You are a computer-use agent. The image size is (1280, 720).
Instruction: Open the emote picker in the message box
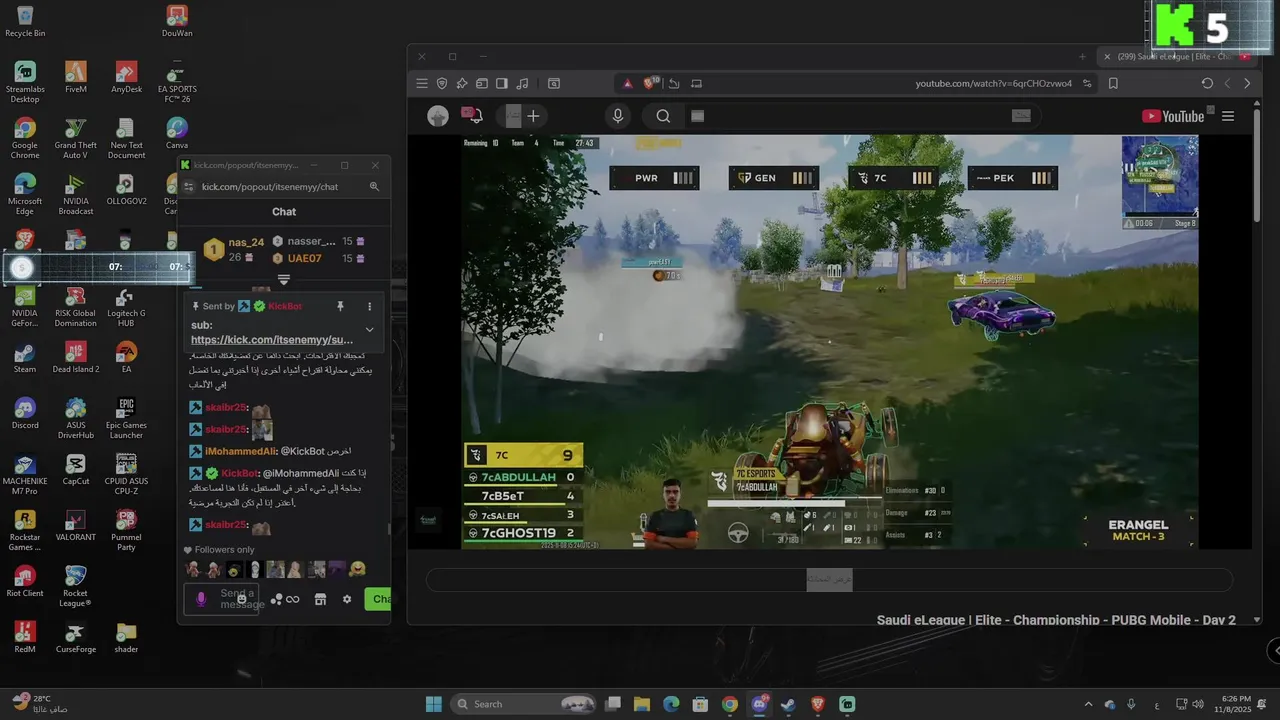point(241,599)
